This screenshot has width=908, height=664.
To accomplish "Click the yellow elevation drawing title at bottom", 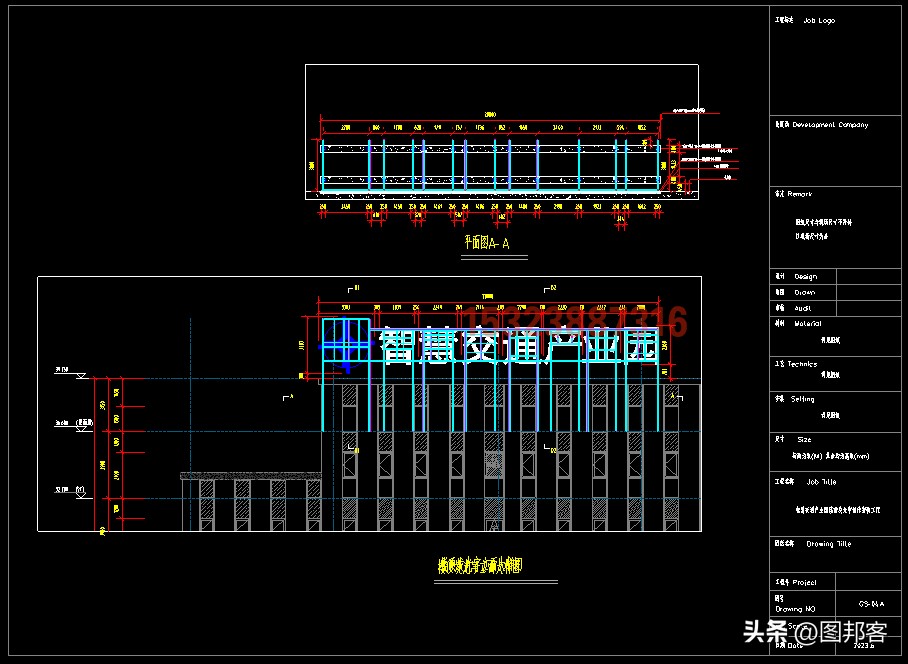I will pos(480,566).
